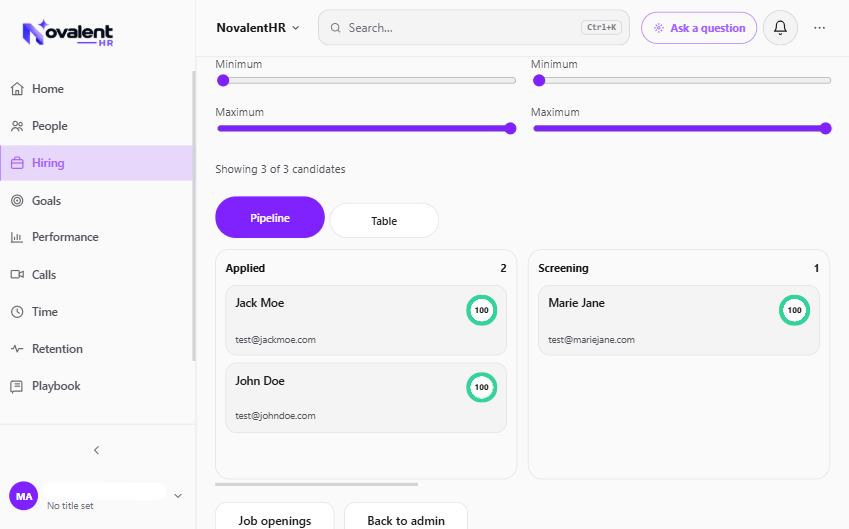Viewport: 849px width, 529px height.
Task: Go to the Retention page
Action: [x=97, y=349]
